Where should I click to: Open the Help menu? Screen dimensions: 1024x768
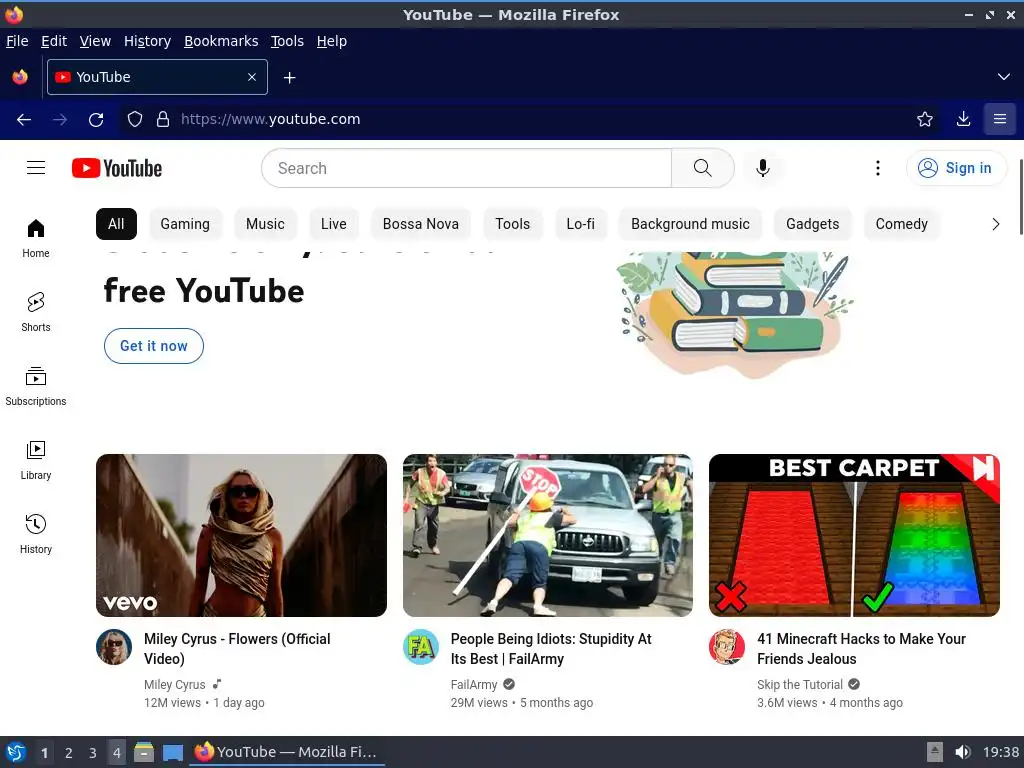(x=332, y=41)
